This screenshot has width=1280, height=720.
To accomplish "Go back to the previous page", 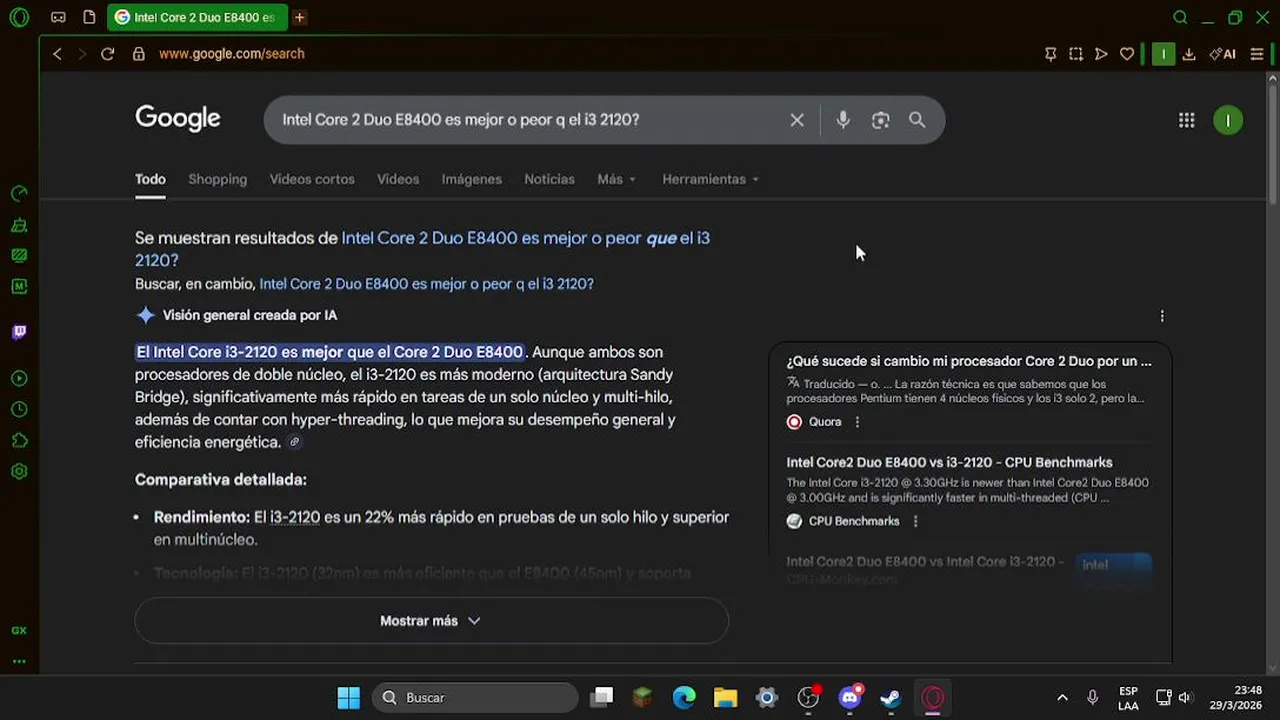I will click(x=57, y=54).
